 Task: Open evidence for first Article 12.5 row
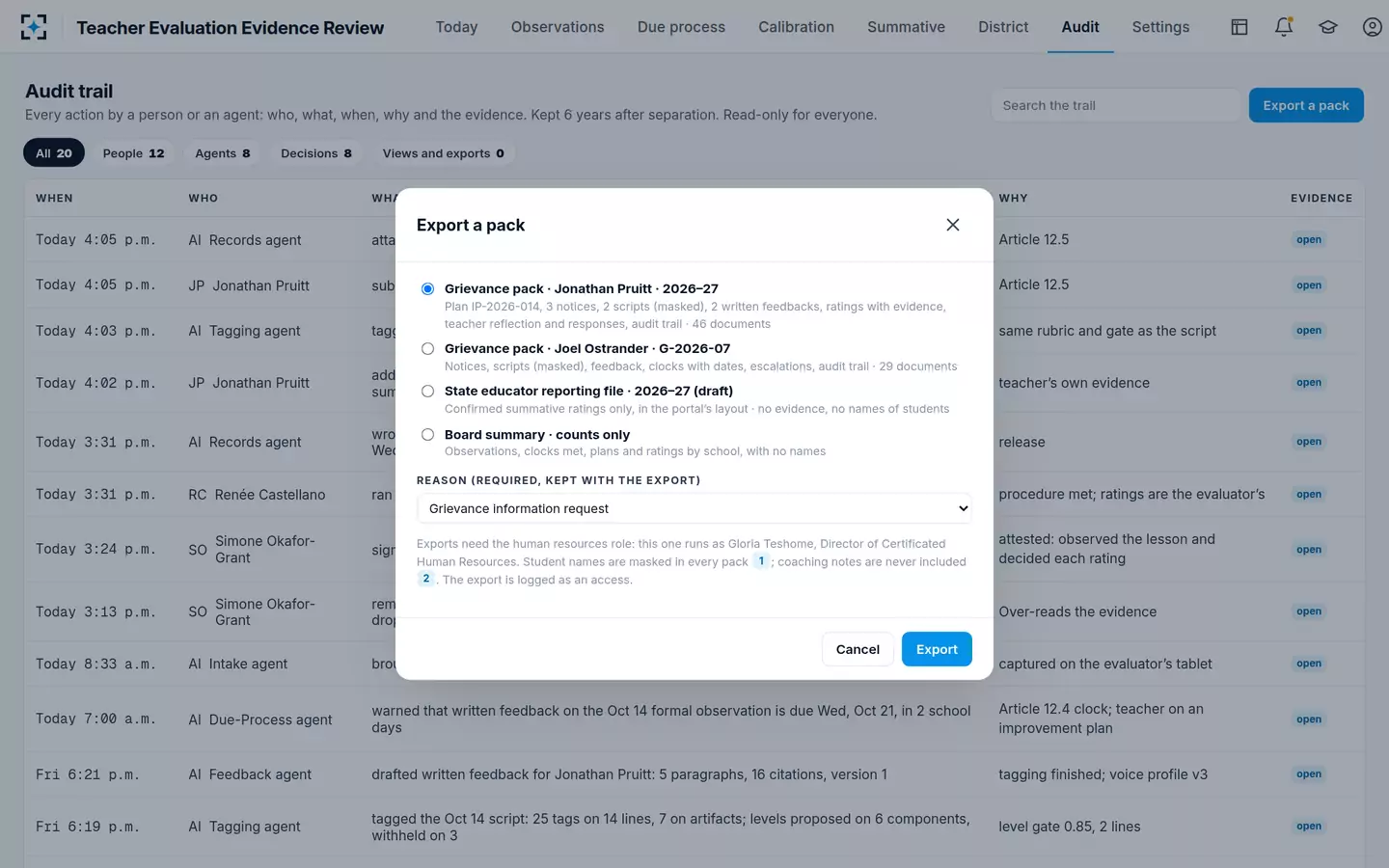pos(1309,239)
